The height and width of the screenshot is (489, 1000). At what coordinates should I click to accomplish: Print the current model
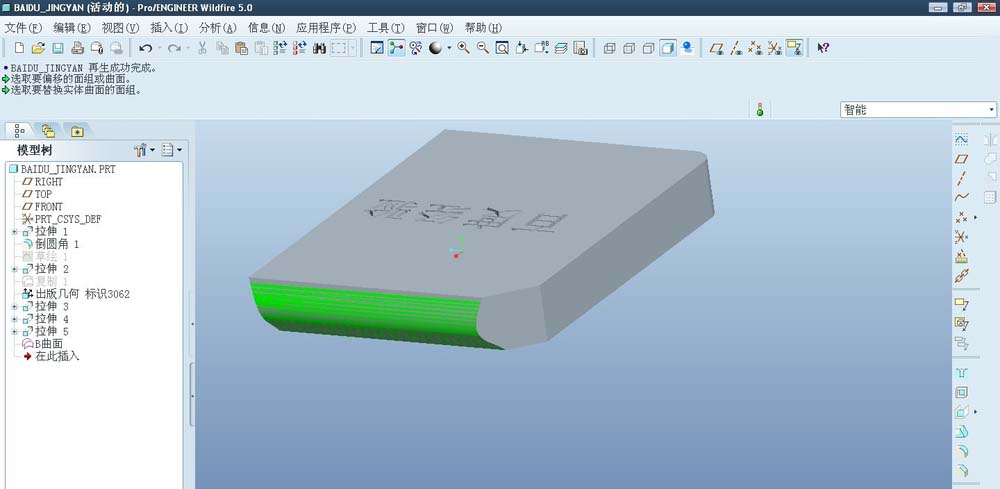tap(77, 48)
